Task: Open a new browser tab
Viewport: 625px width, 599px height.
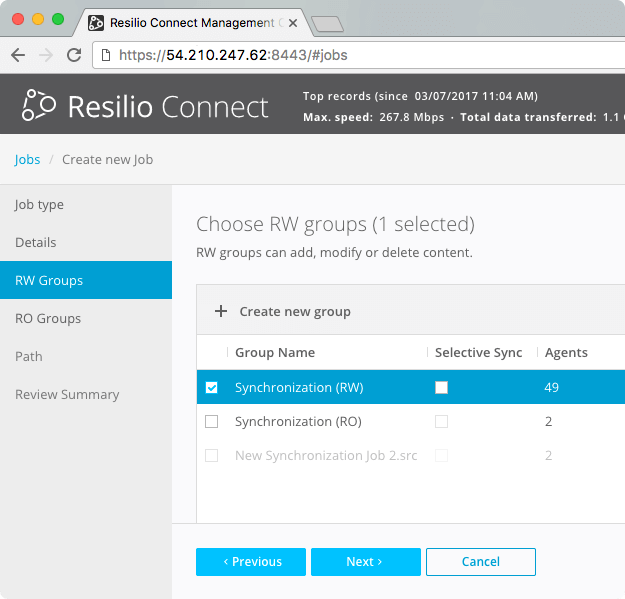Action: pos(327,24)
